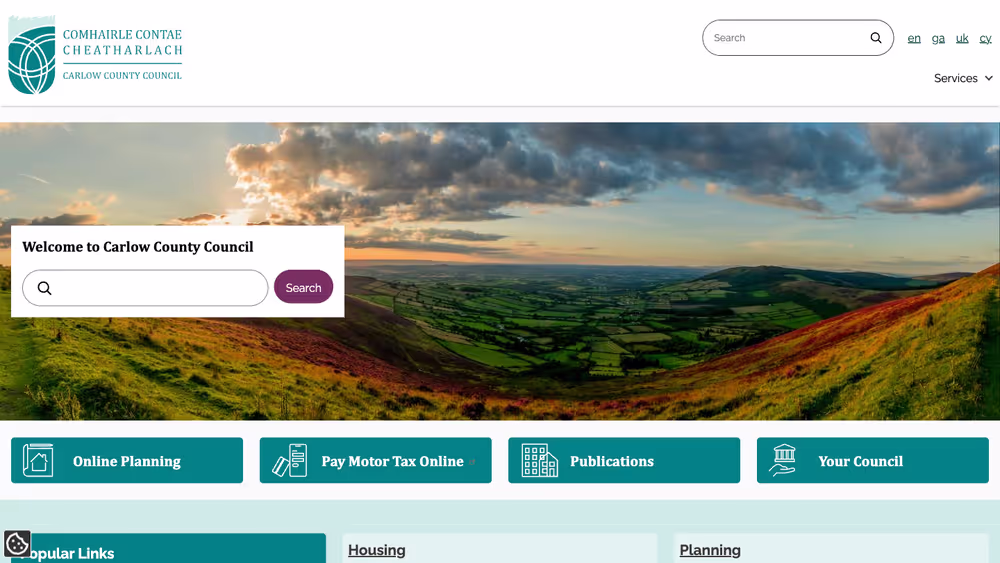
Task: Switch language to Welsh (cy)
Action: pos(985,38)
